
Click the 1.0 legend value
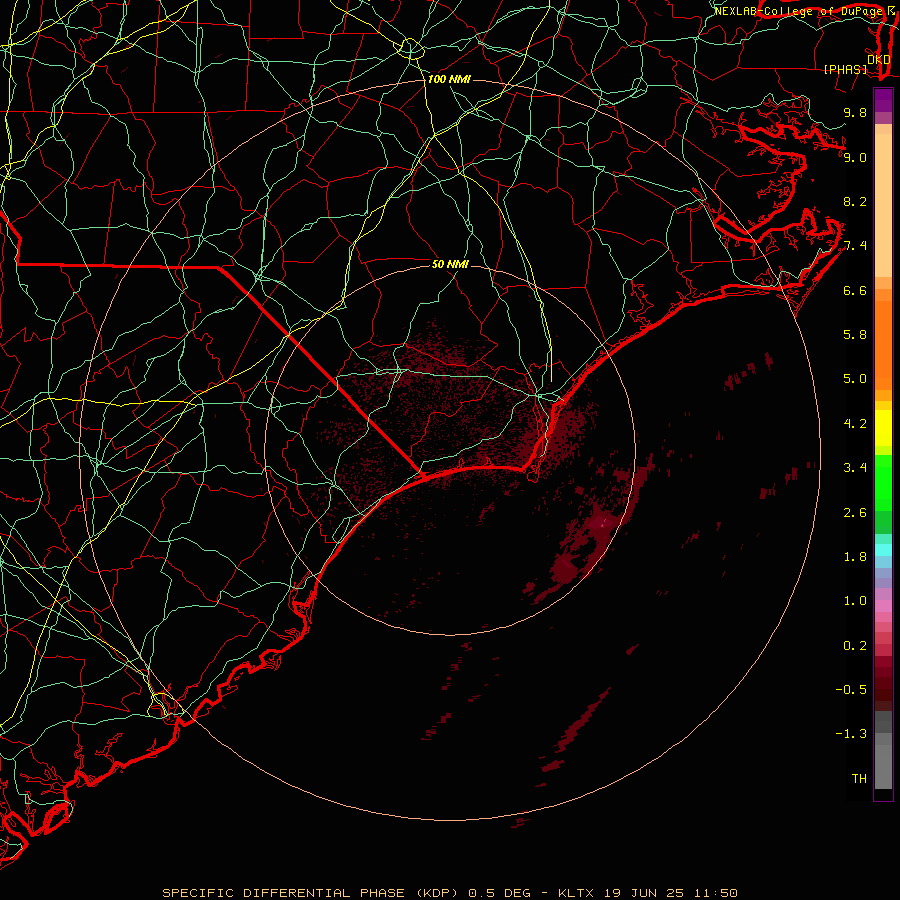(855, 601)
